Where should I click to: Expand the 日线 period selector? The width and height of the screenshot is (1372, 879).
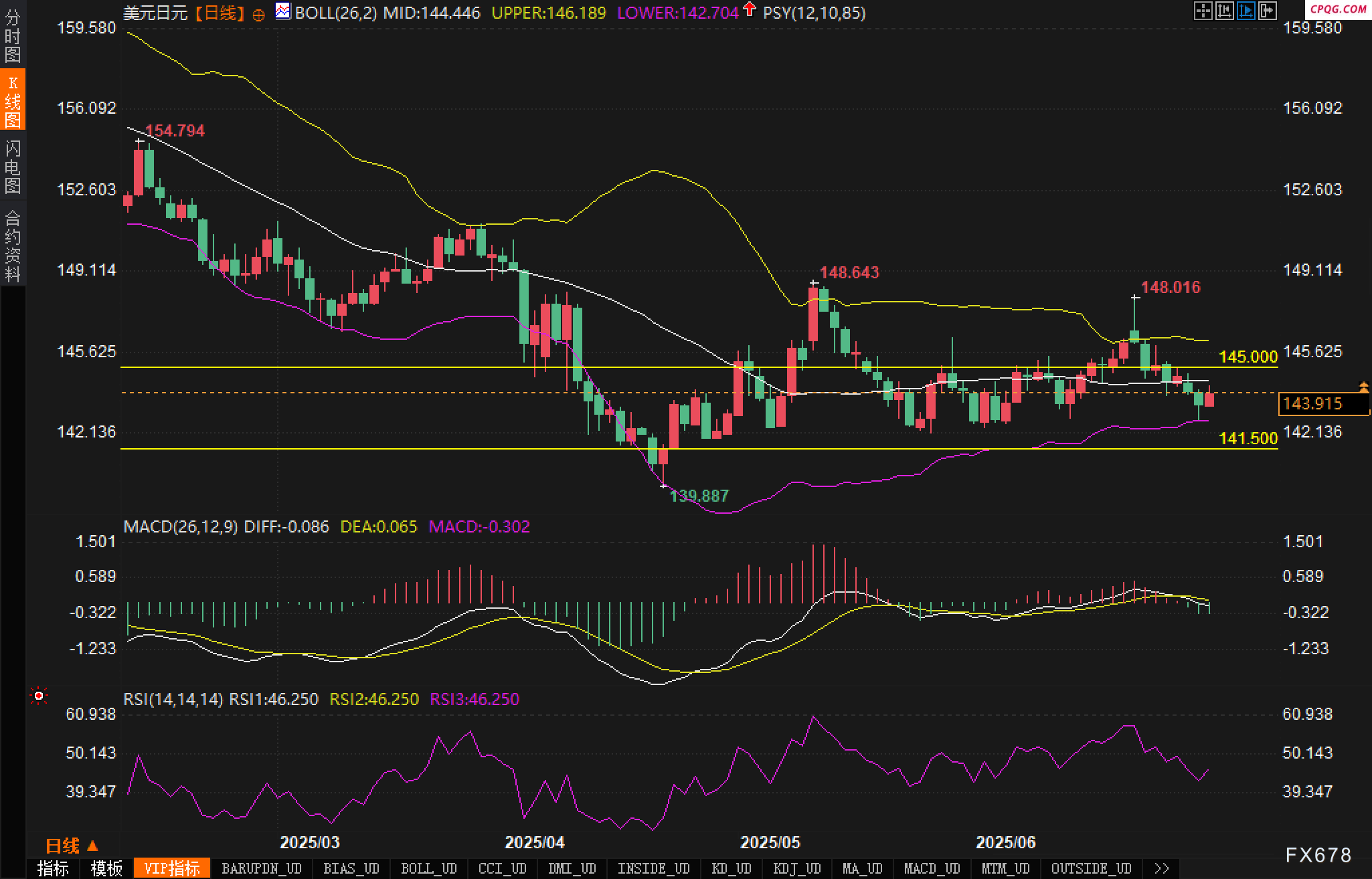point(72,846)
